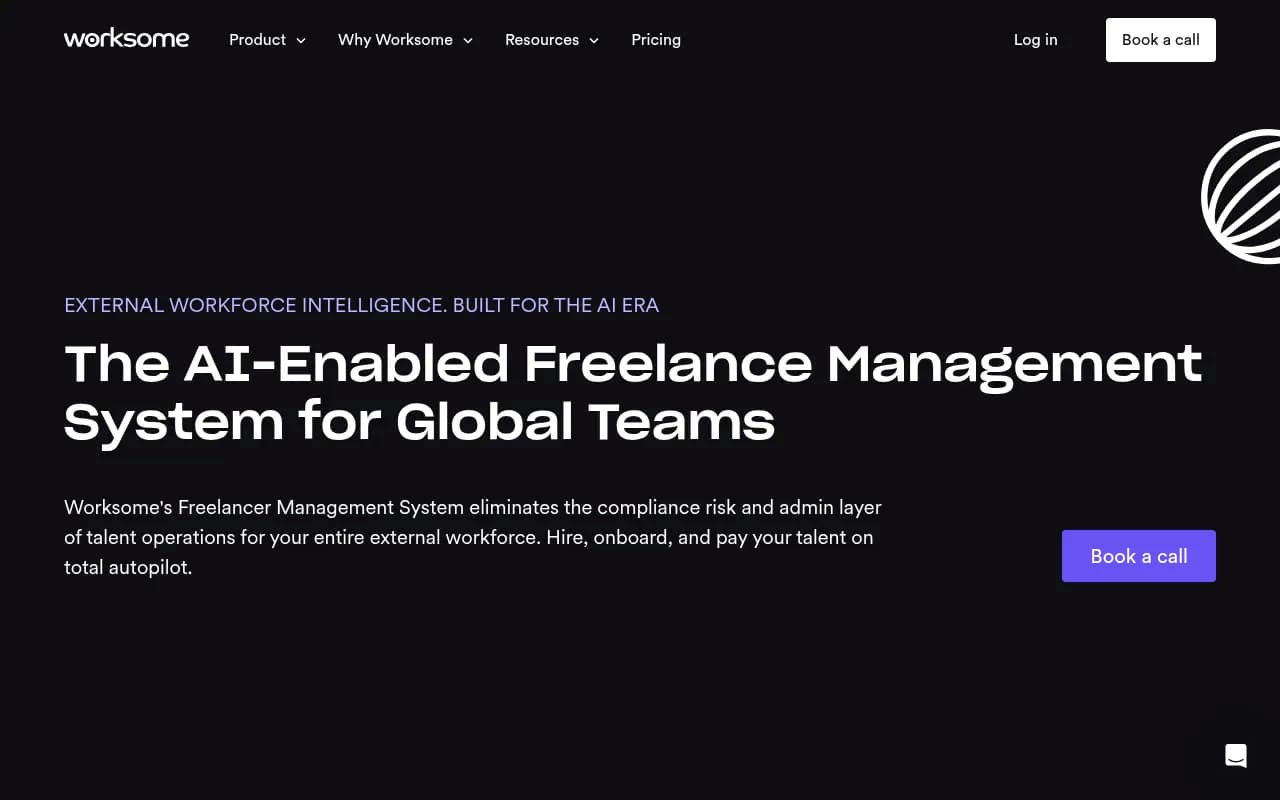Click the white Book a call button
The height and width of the screenshot is (800, 1280).
coord(1161,40)
